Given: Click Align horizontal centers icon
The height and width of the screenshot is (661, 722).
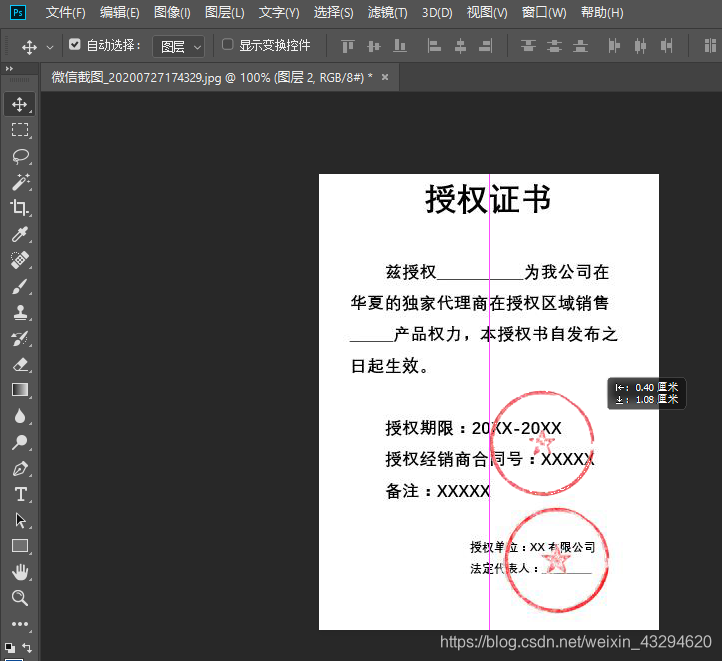Looking at the screenshot, I should 460,46.
